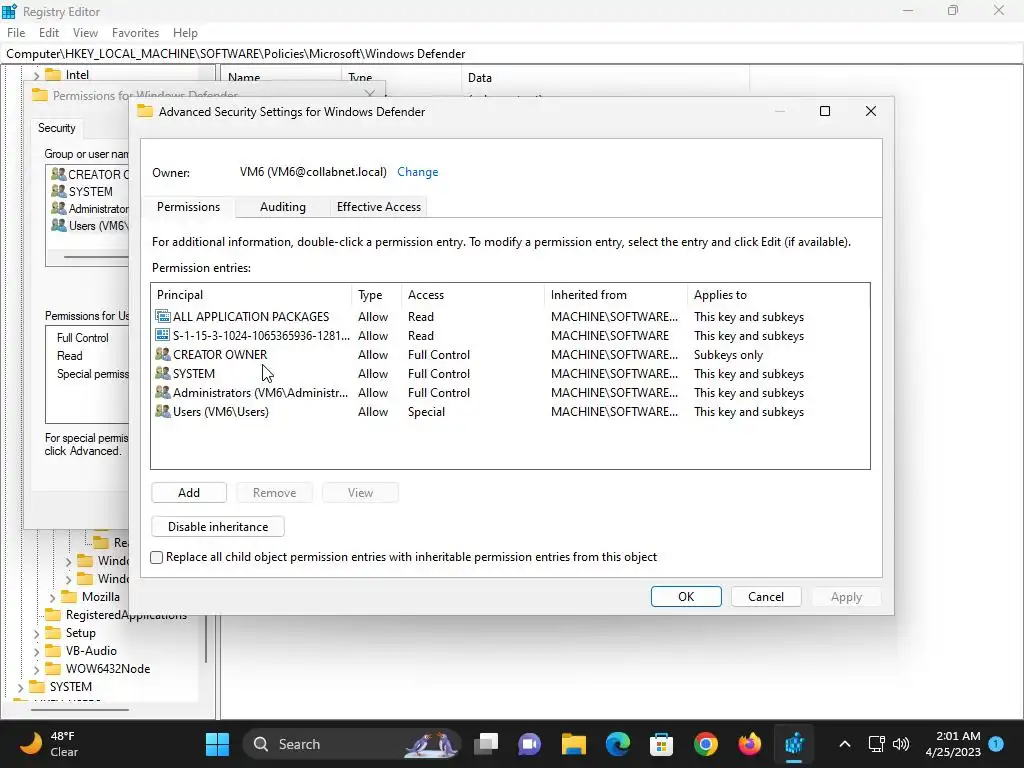Image resolution: width=1024 pixels, height=768 pixels.
Task: Expand the Setup key
Action: tap(37, 633)
